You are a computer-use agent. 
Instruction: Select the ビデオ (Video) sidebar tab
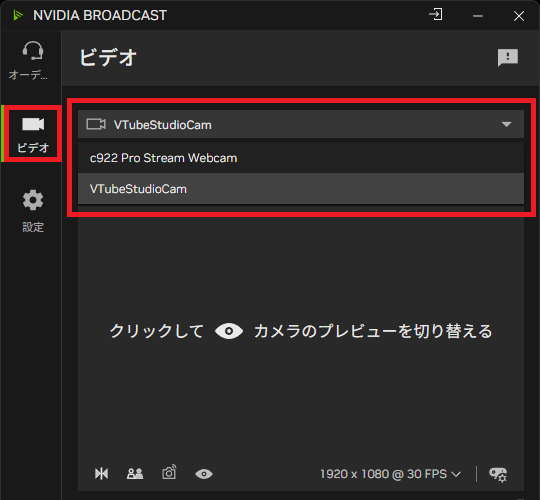pyautogui.click(x=33, y=134)
